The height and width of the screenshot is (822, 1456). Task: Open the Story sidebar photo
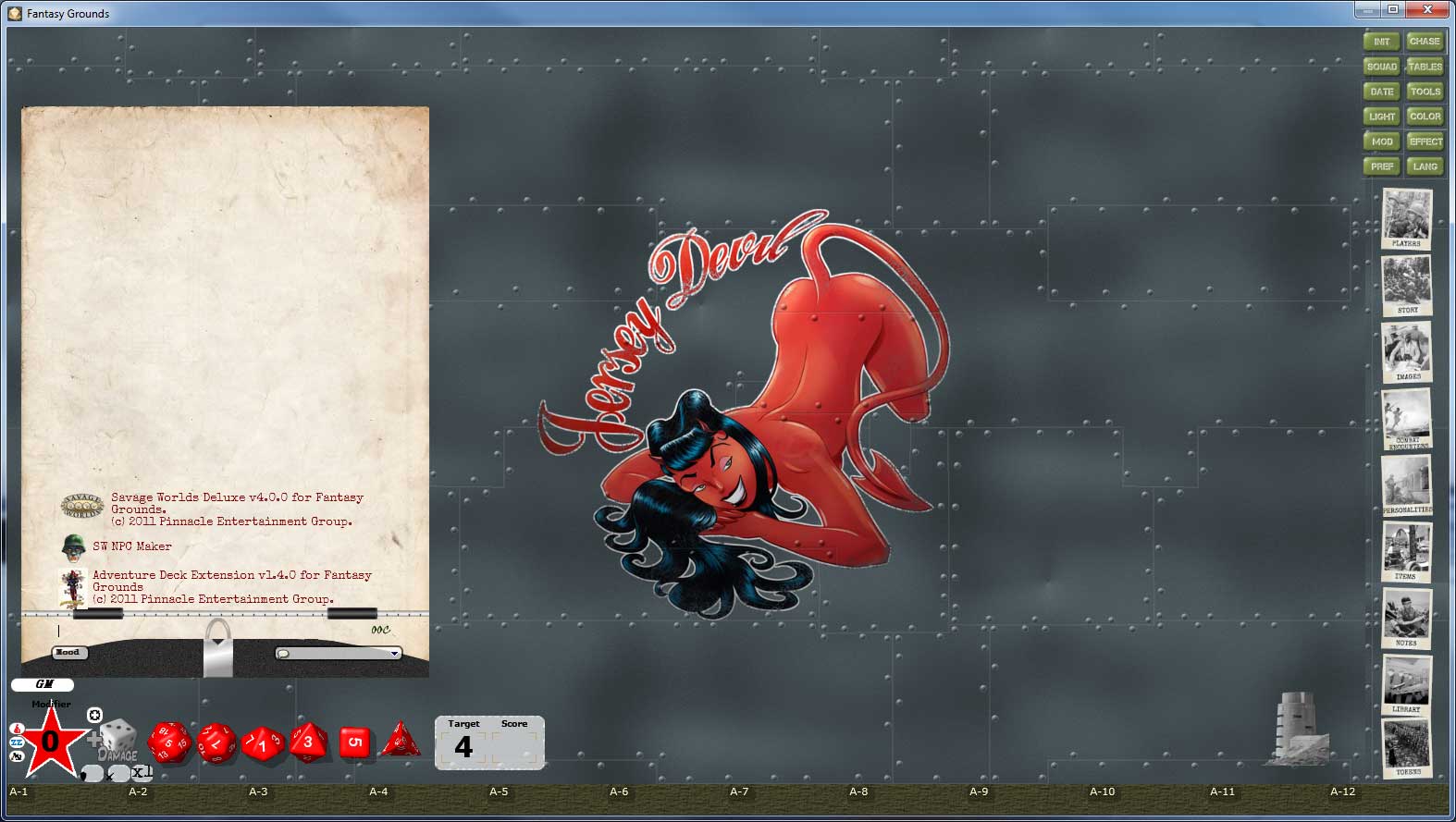point(1406,286)
